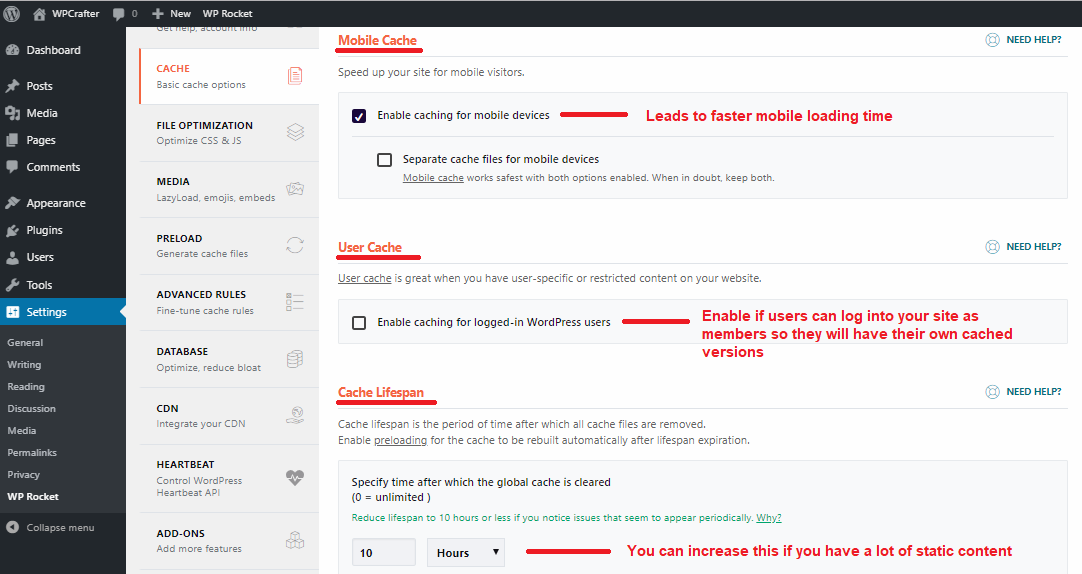The width and height of the screenshot is (1082, 574).
Task: Click the comments bubble icon in admin bar
Action: [119, 14]
